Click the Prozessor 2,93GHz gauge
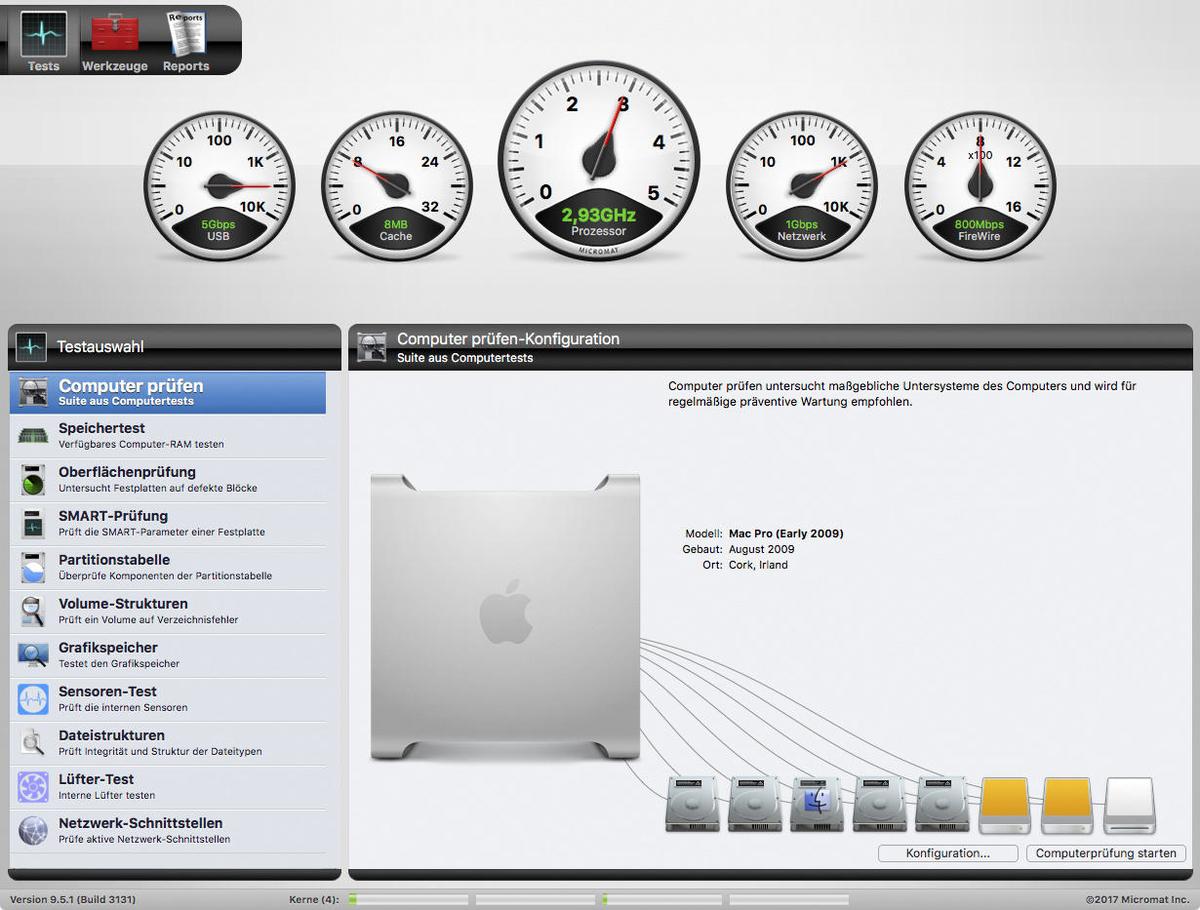The height and width of the screenshot is (910, 1200). 598,160
